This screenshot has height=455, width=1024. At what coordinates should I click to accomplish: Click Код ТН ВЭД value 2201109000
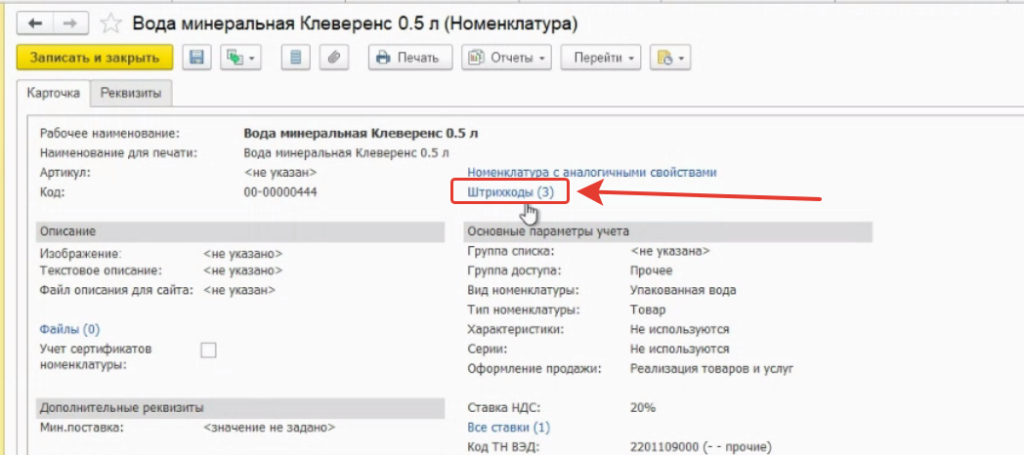[x=701, y=448]
